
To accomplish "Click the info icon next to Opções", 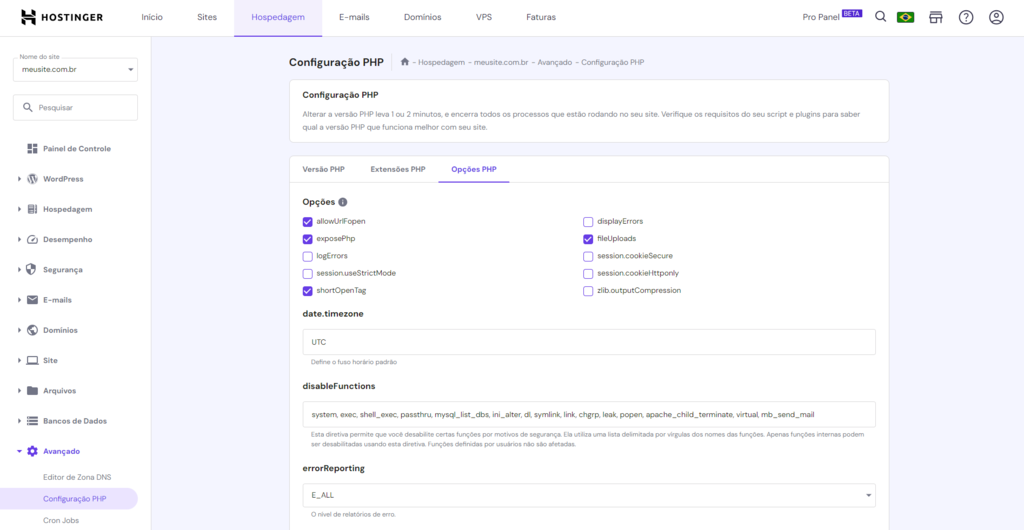I will (343, 202).
